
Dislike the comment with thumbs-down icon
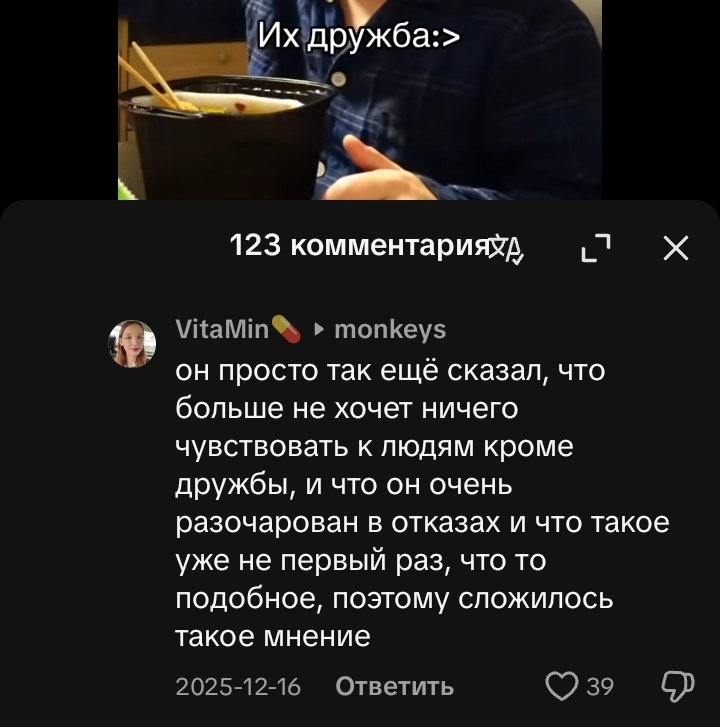(677, 686)
